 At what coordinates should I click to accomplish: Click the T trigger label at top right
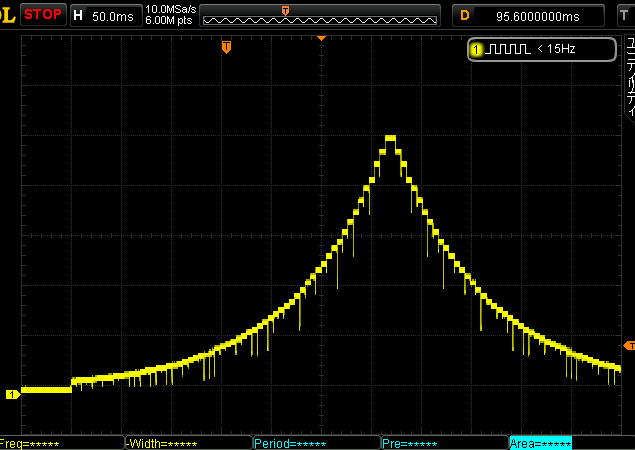624,16
